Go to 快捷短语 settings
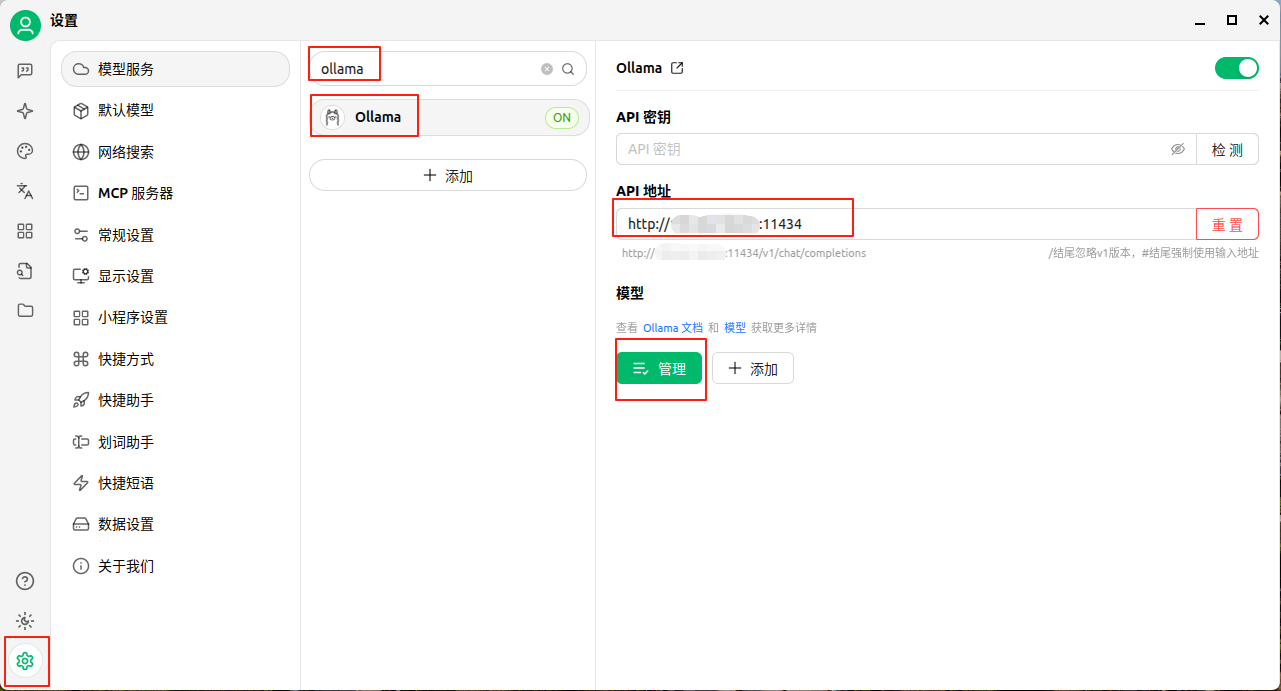 click(x=175, y=483)
